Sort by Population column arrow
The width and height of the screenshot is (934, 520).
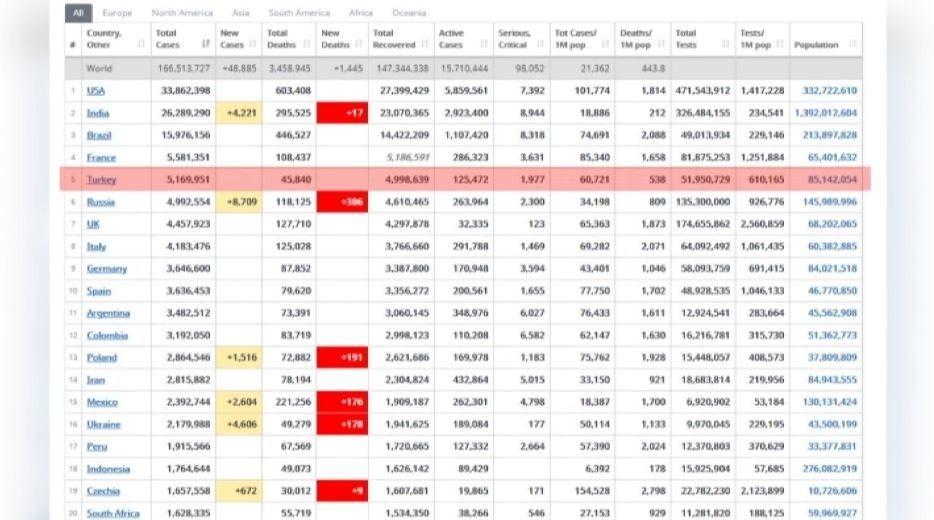click(852, 45)
